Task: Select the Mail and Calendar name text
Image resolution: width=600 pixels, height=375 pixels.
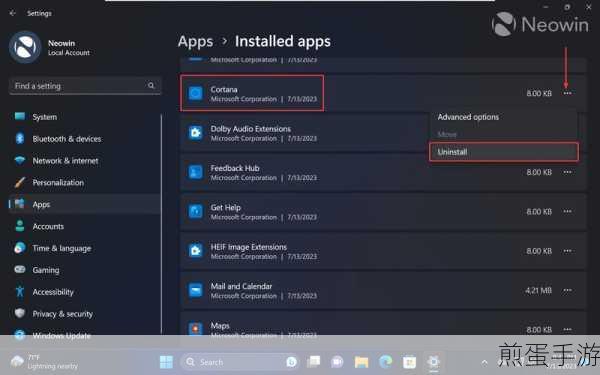Action: pyautogui.click(x=241, y=286)
